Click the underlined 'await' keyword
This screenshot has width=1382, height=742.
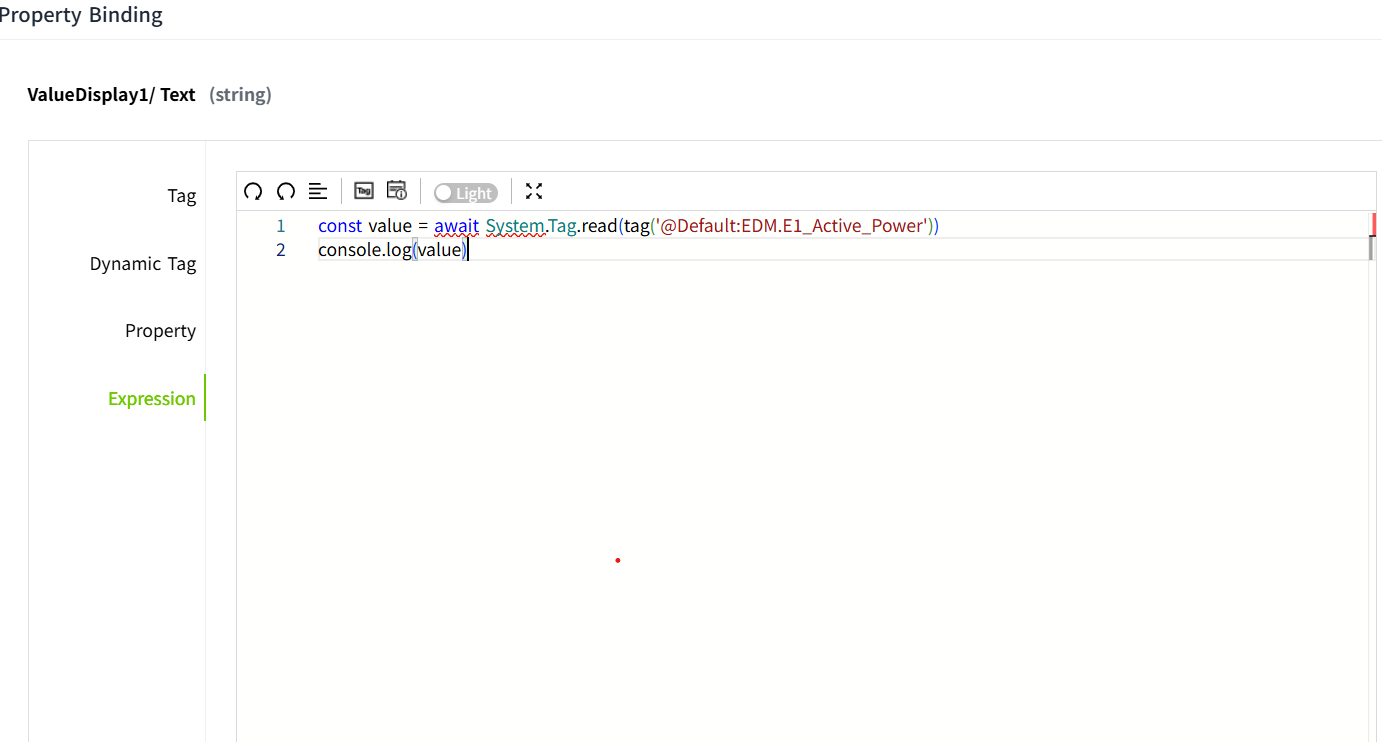point(456,226)
